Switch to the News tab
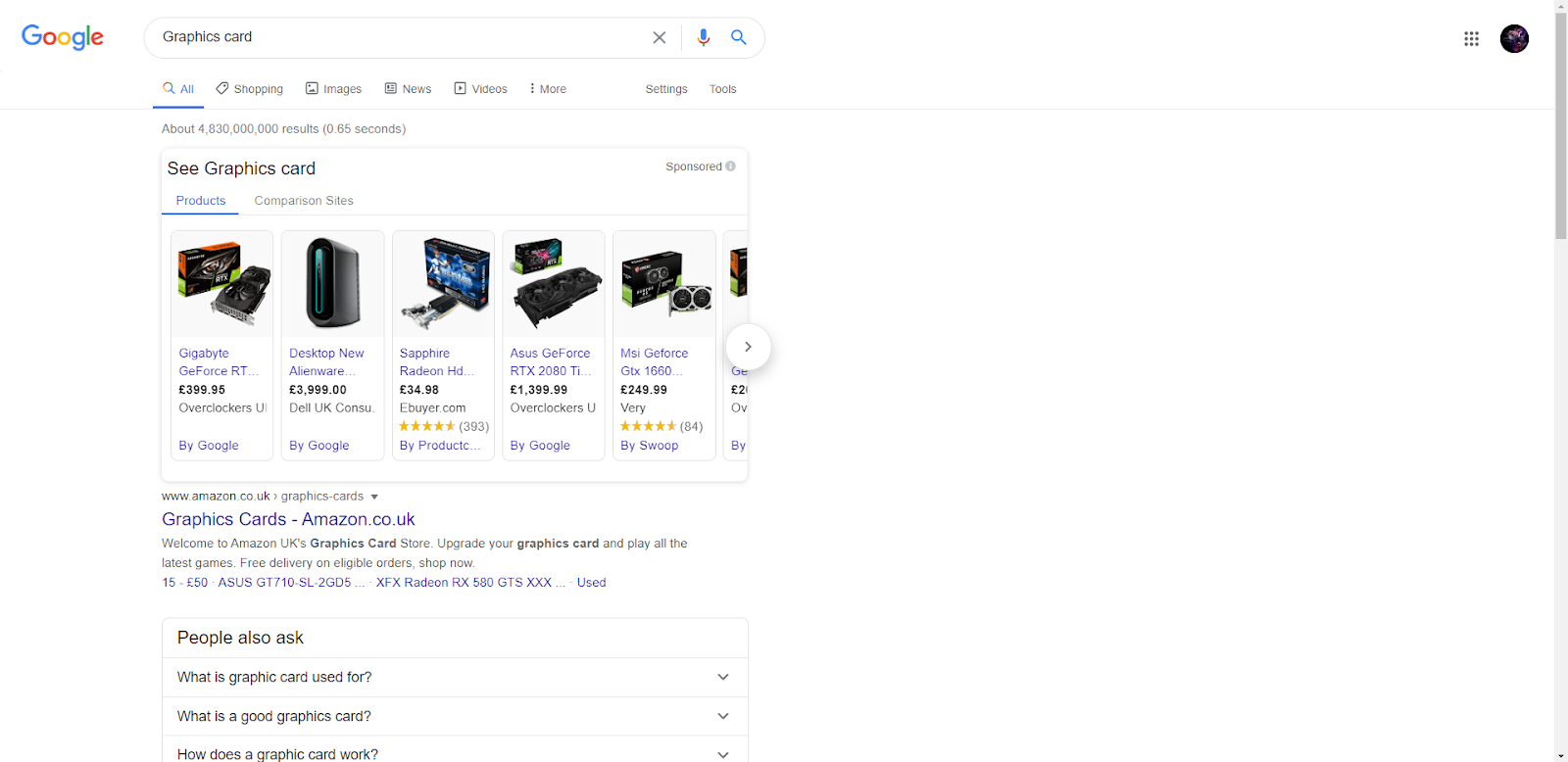The image size is (1568, 762). [x=408, y=89]
